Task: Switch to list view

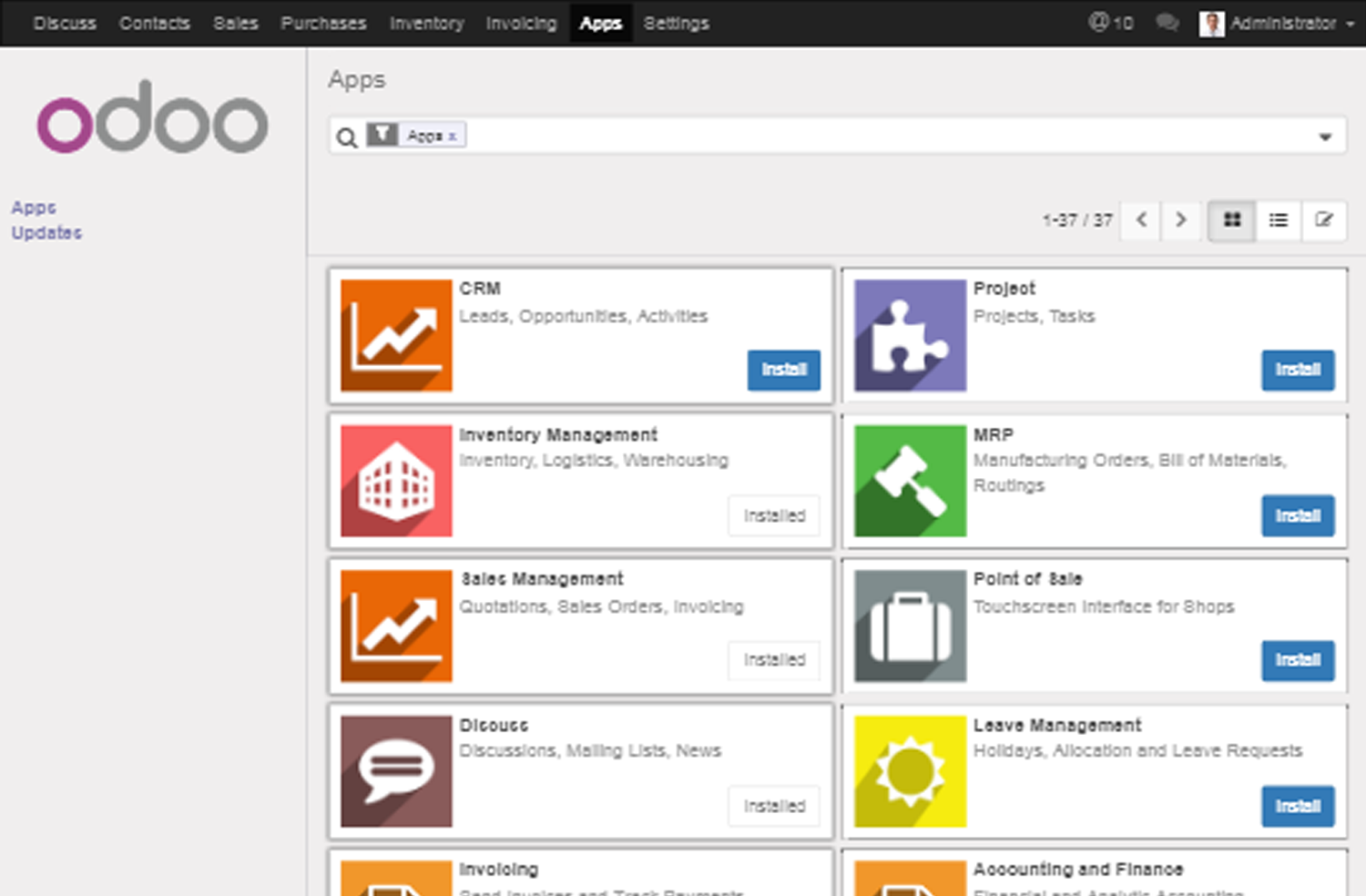Action: click(x=1279, y=220)
